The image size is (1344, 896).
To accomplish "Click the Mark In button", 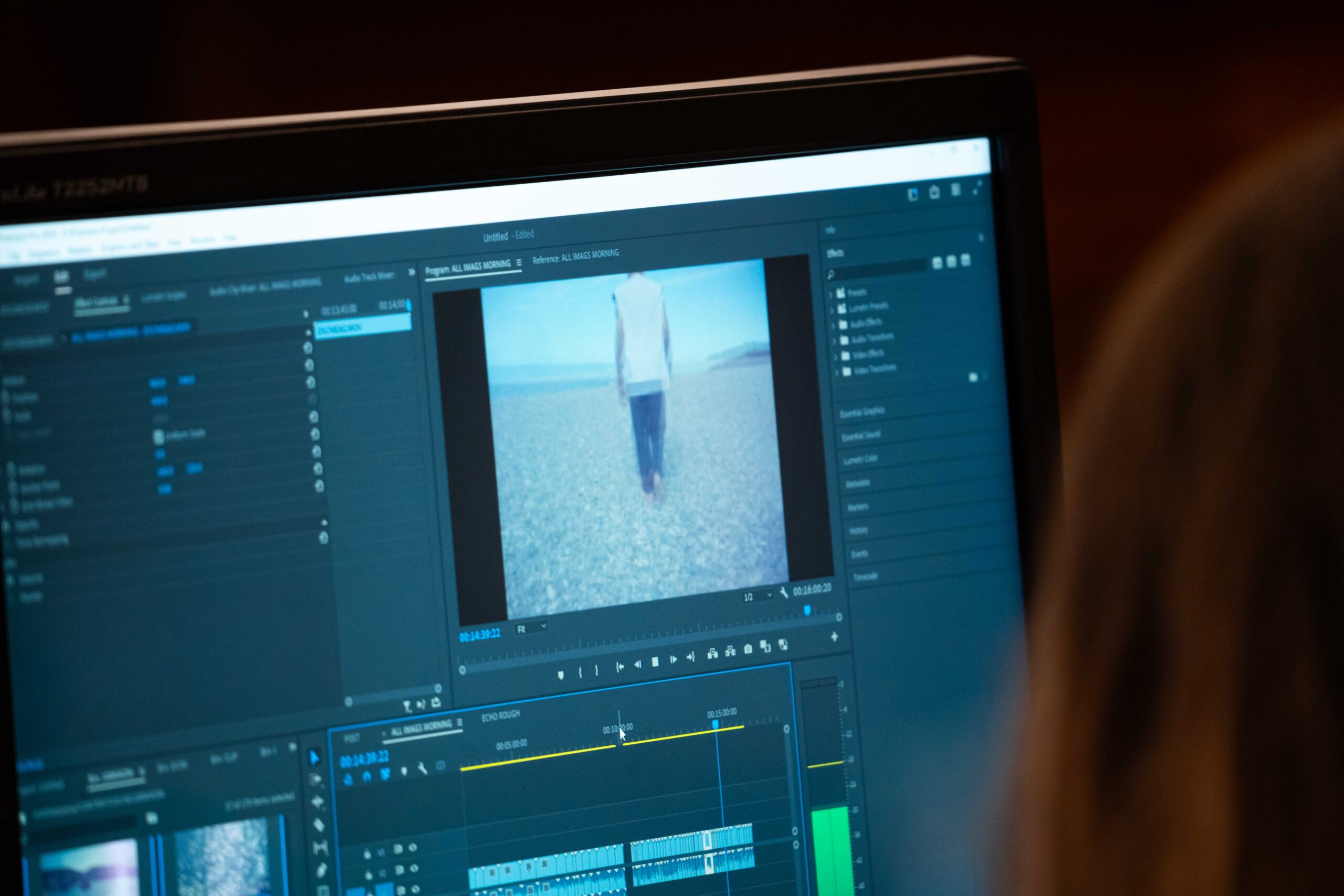I will click(x=580, y=672).
